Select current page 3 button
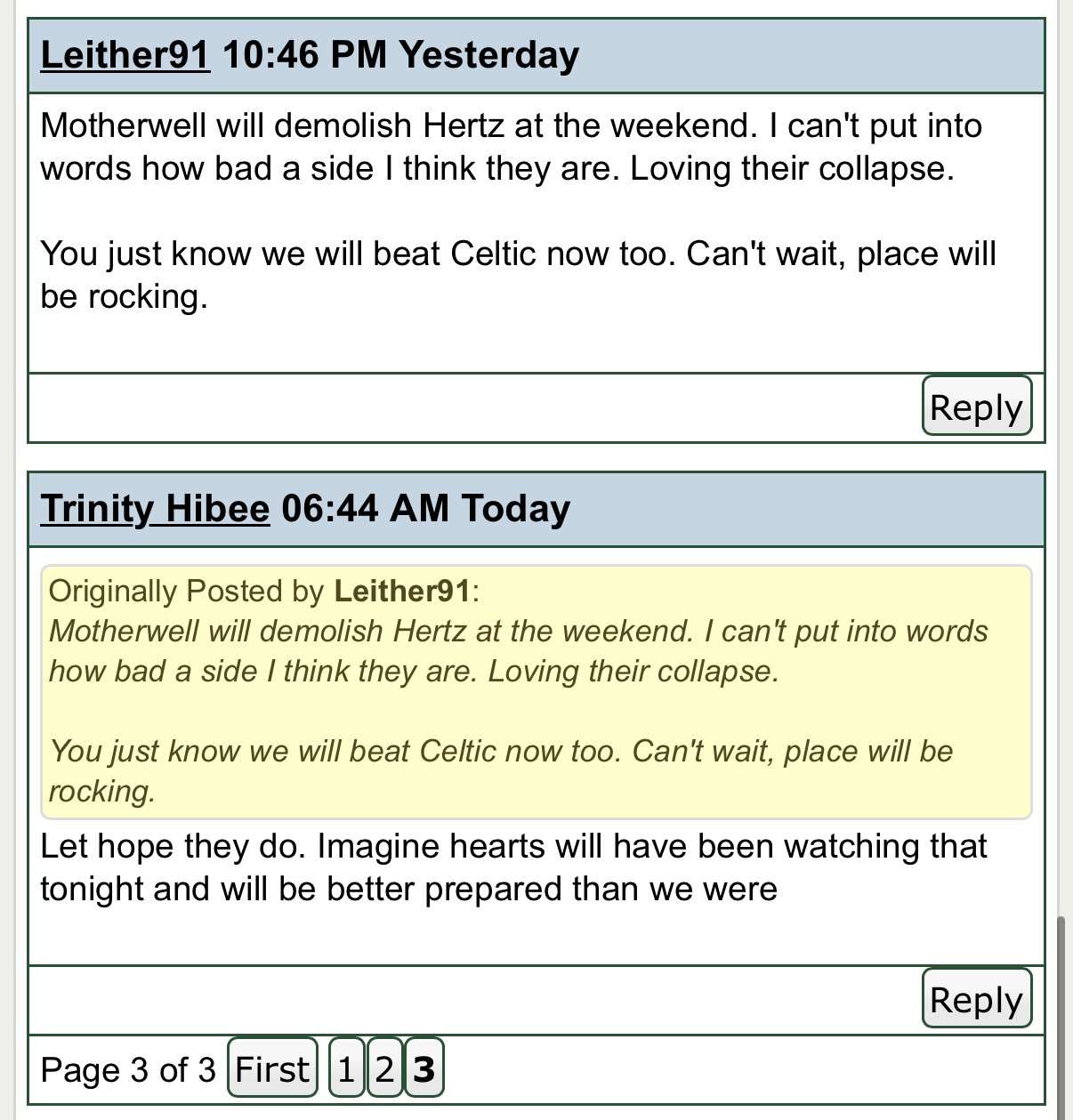Viewport: 1073px width, 1120px height. (x=424, y=1068)
